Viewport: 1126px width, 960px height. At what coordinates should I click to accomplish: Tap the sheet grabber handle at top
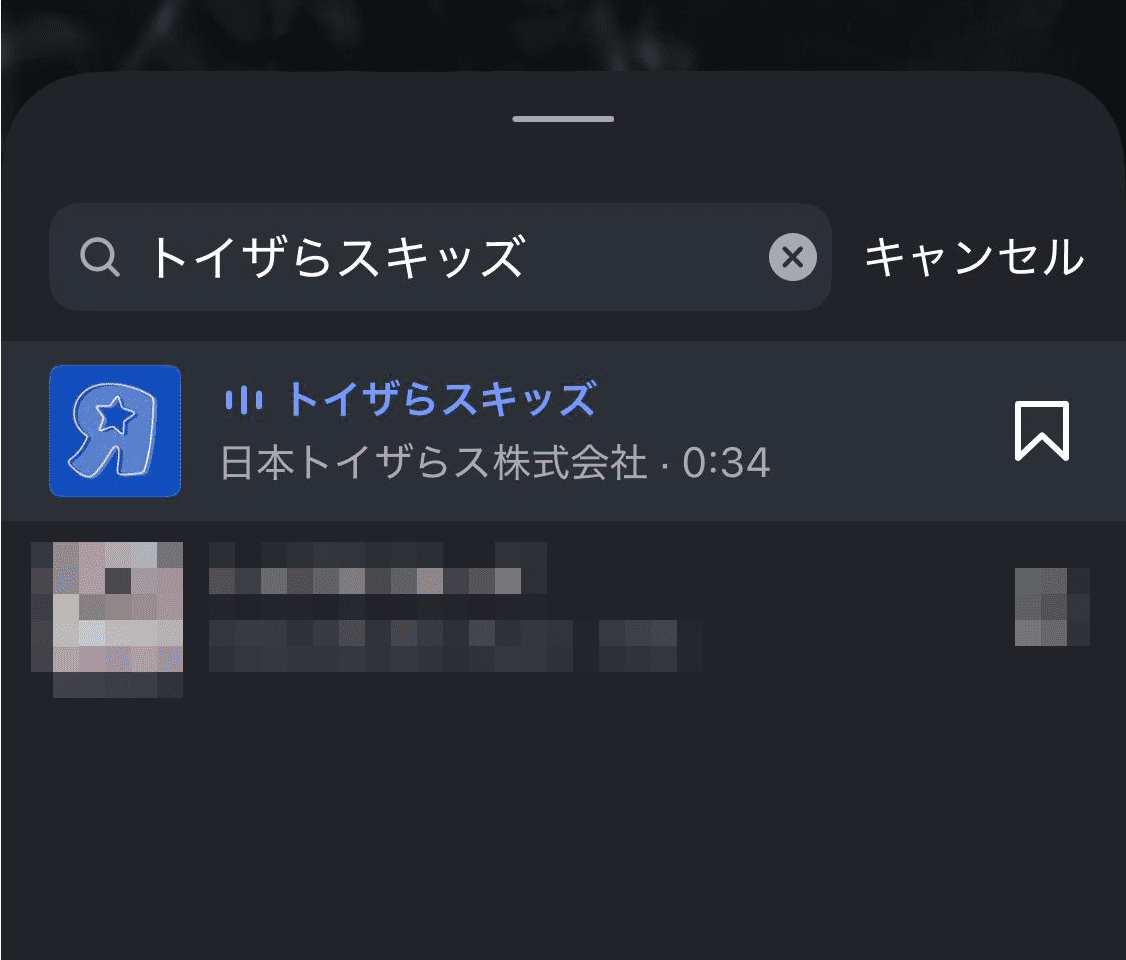[x=563, y=119]
